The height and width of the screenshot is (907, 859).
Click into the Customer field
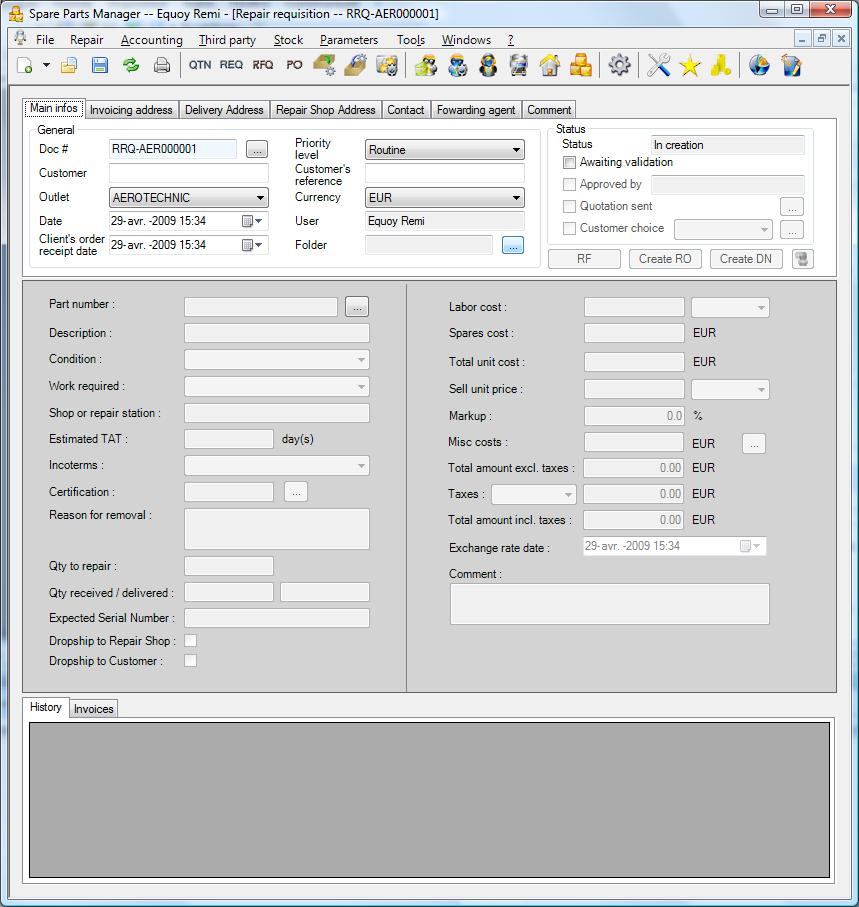click(189, 173)
